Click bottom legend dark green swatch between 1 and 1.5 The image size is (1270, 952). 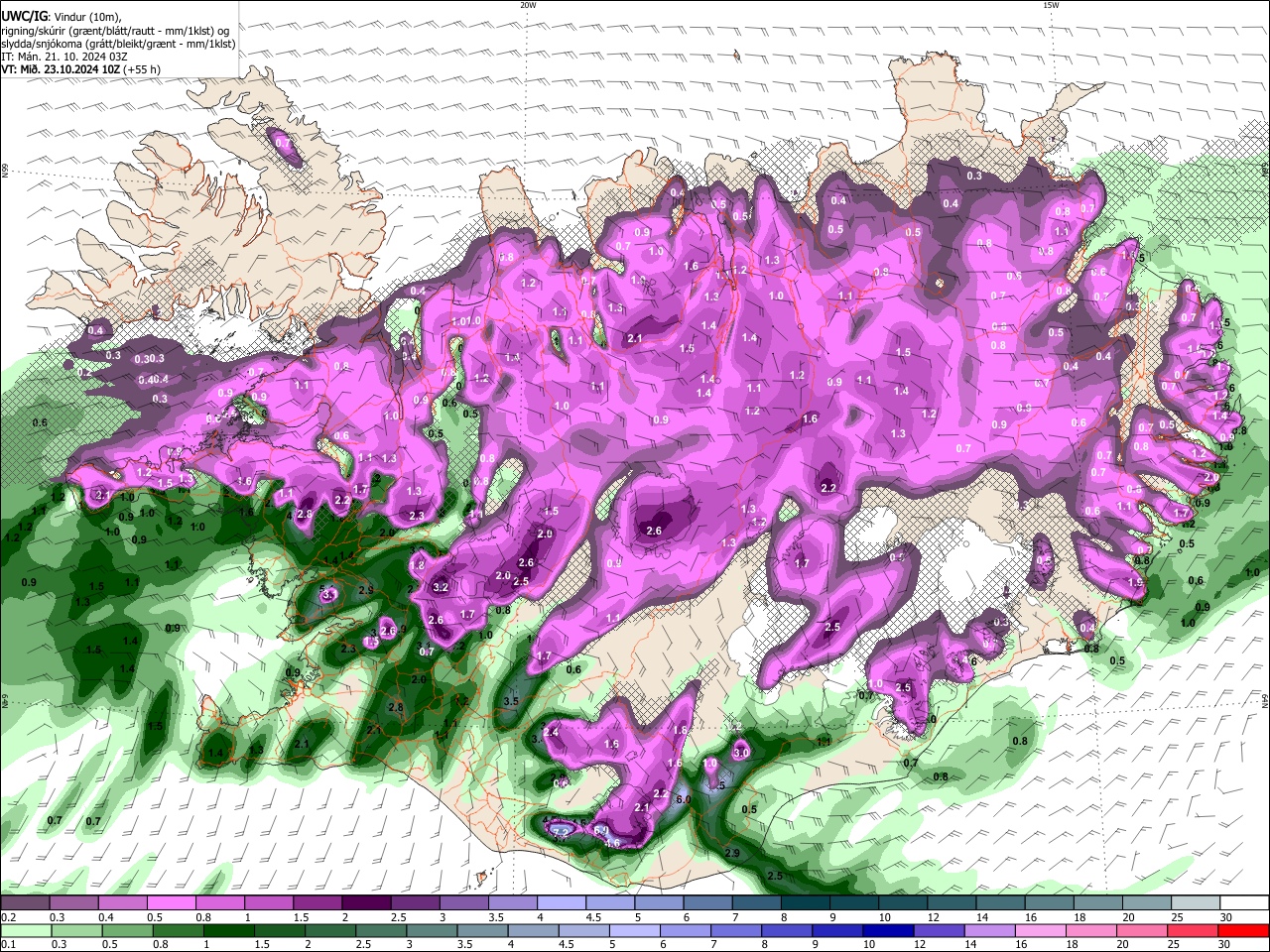pos(230,931)
